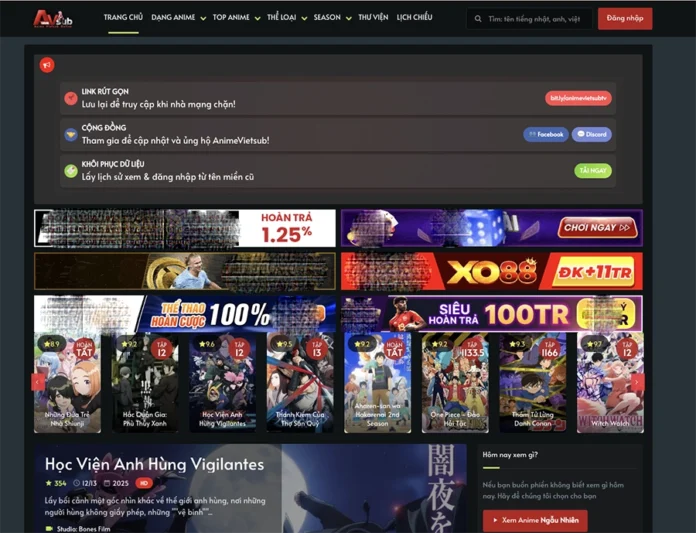Open the Học Viện Anh Hùng Vigilantes card
Viewport: 696px width, 533px height.
(x=222, y=383)
